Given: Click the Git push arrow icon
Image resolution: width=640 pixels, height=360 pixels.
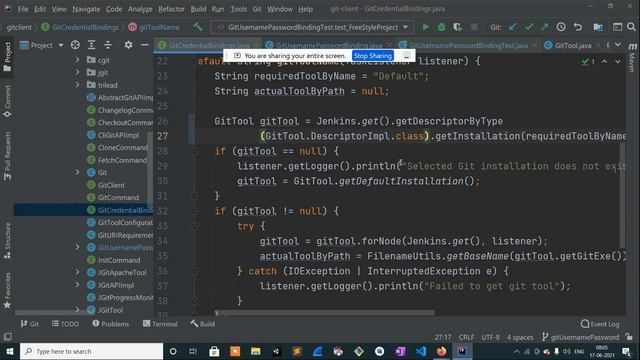Looking at the screenshot, I should tap(544, 27).
